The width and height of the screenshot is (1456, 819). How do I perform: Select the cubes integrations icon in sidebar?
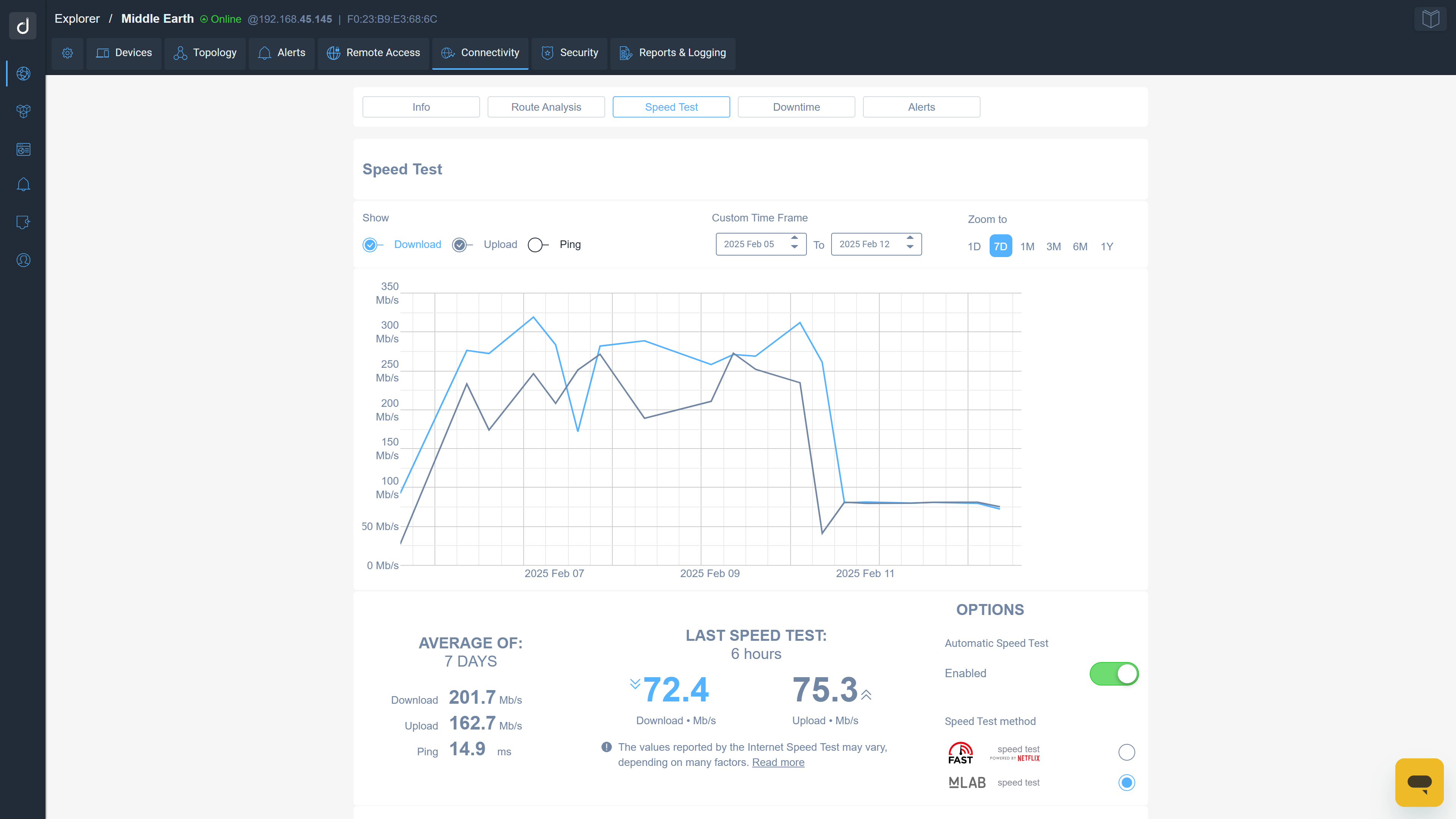click(x=23, y=111)
